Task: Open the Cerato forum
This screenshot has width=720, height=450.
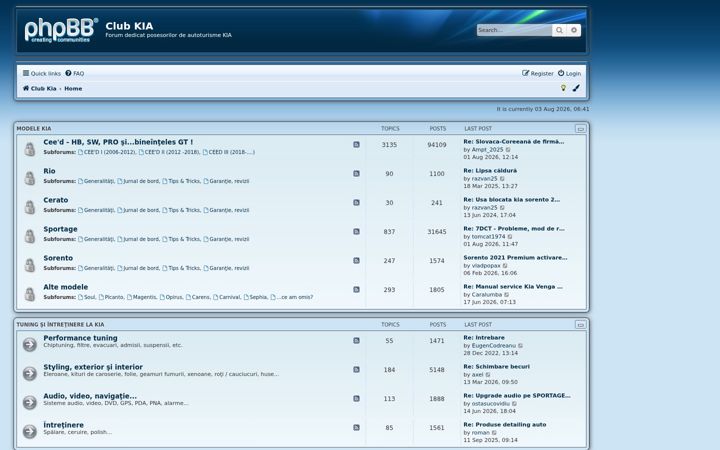Action: 56,200
